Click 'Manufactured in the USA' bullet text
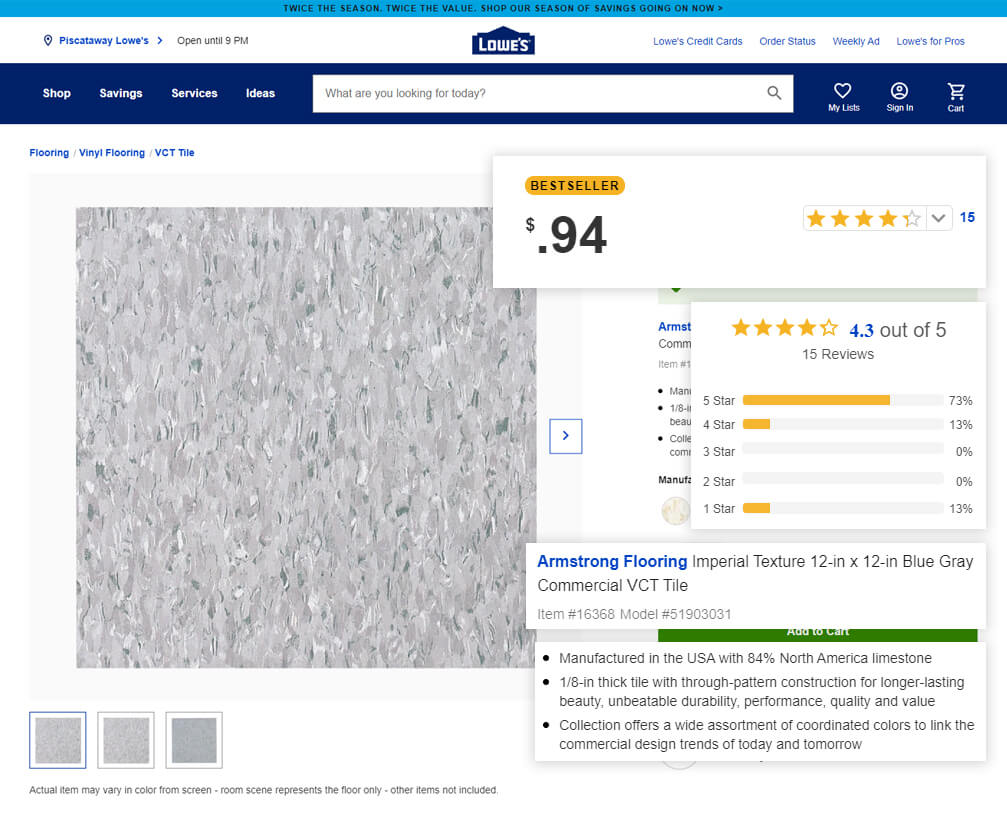This screenshot has height=831, width=1007. click(x=745, y=658)
